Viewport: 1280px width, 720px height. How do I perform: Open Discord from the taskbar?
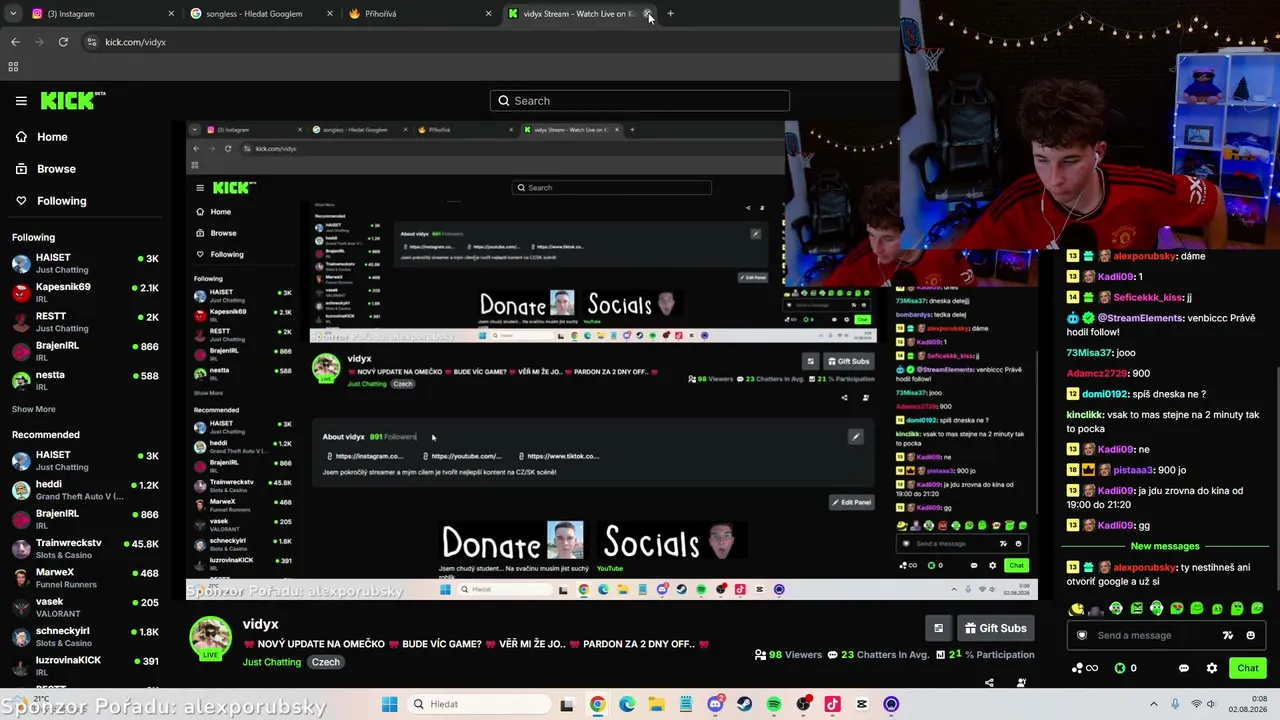click(715, 704)
